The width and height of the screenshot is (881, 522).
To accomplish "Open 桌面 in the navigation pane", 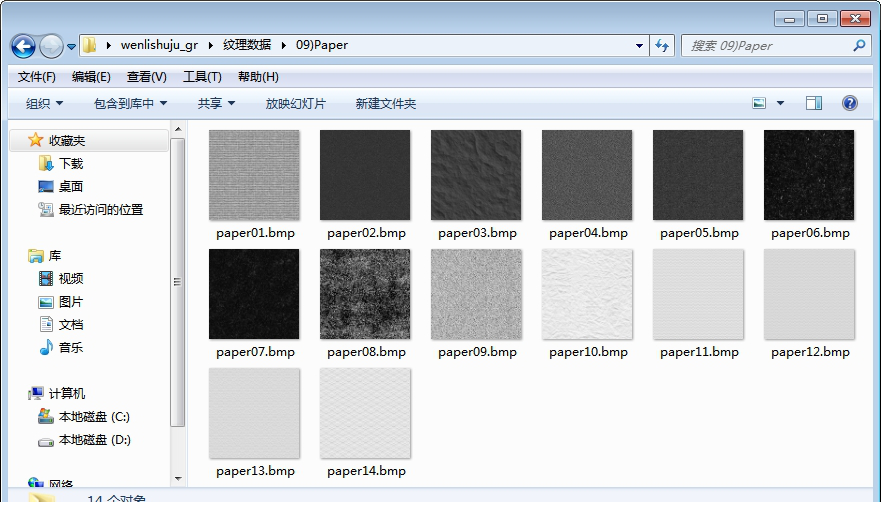I will [71, 187].
